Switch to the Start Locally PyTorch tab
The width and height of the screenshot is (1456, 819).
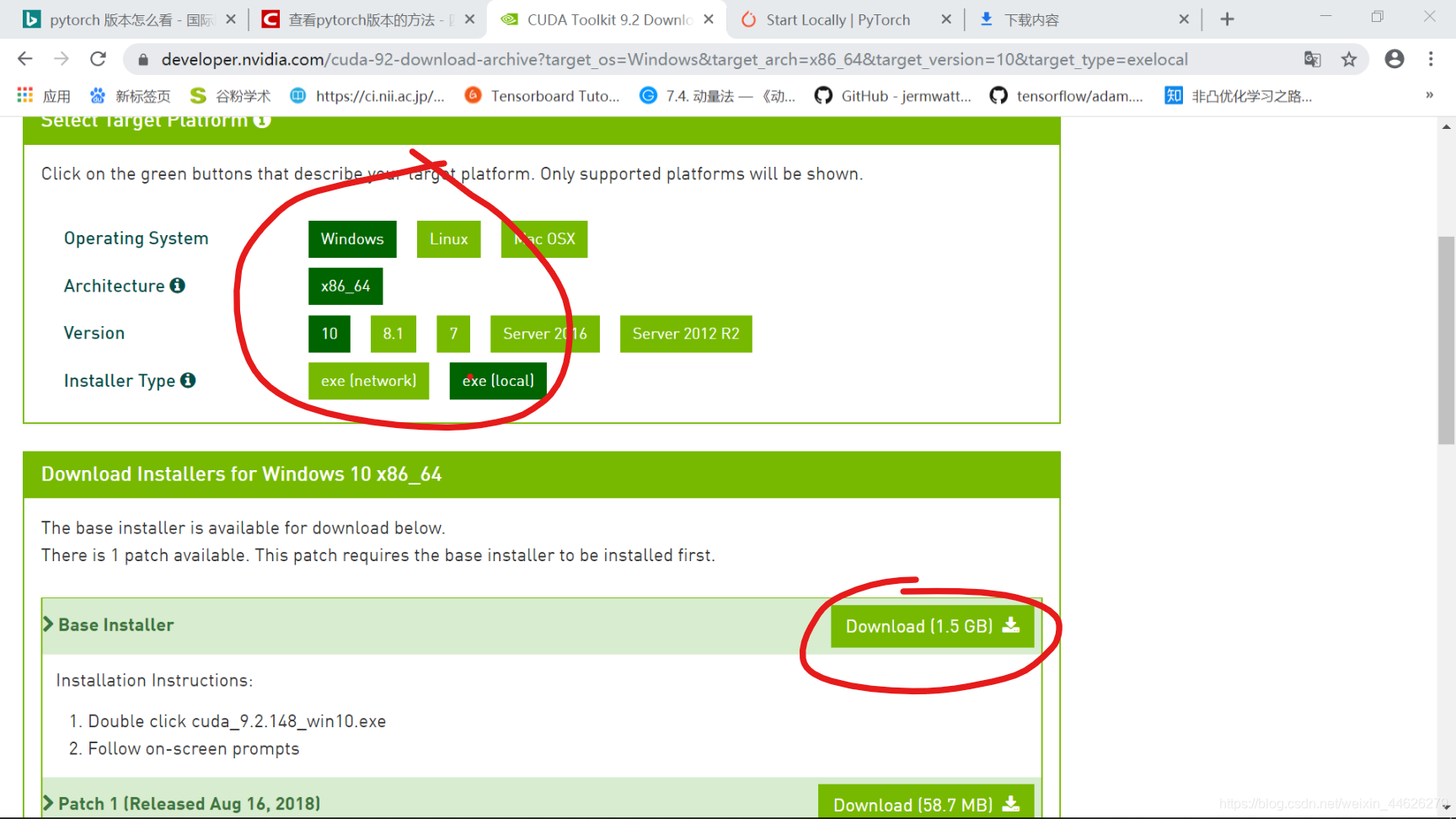point(845,19)
